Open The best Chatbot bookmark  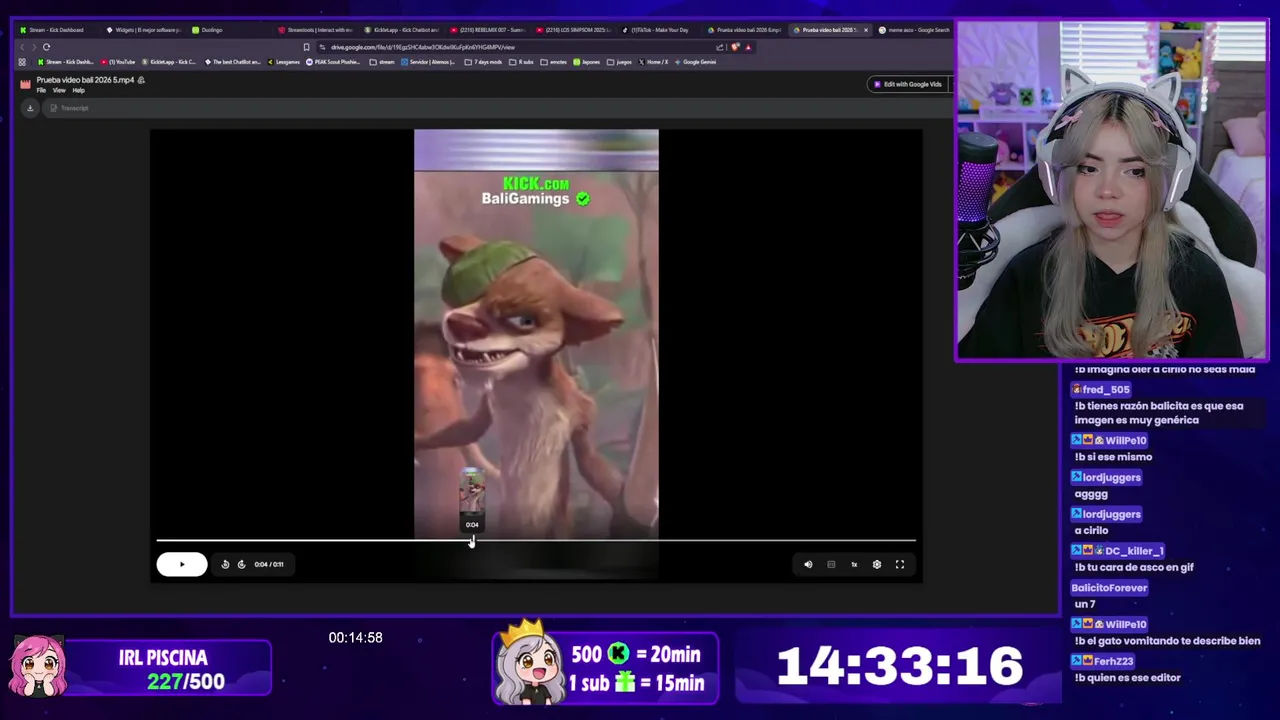pyautogui.click(x=233, y=62)
